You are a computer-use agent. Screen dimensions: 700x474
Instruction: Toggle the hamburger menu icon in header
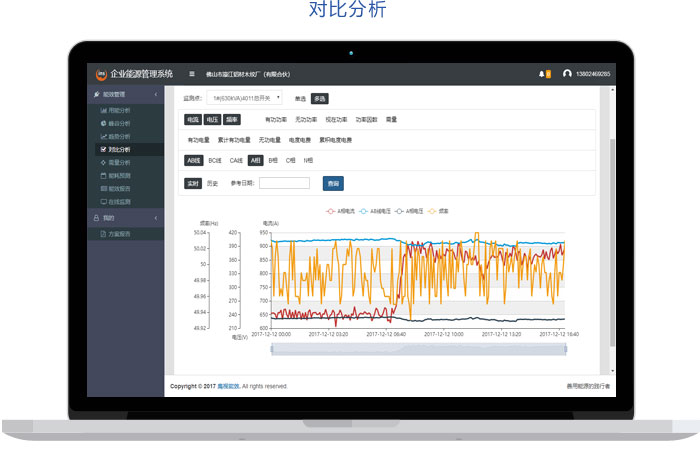pos(192,74)
